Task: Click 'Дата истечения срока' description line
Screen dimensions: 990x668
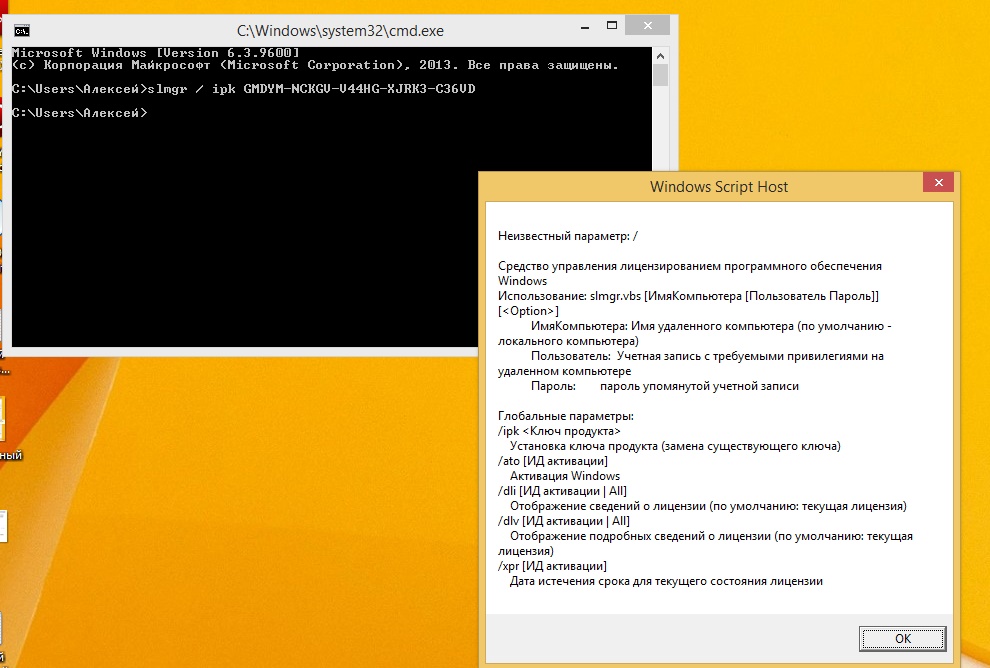Action: click(x=666, y=582)
